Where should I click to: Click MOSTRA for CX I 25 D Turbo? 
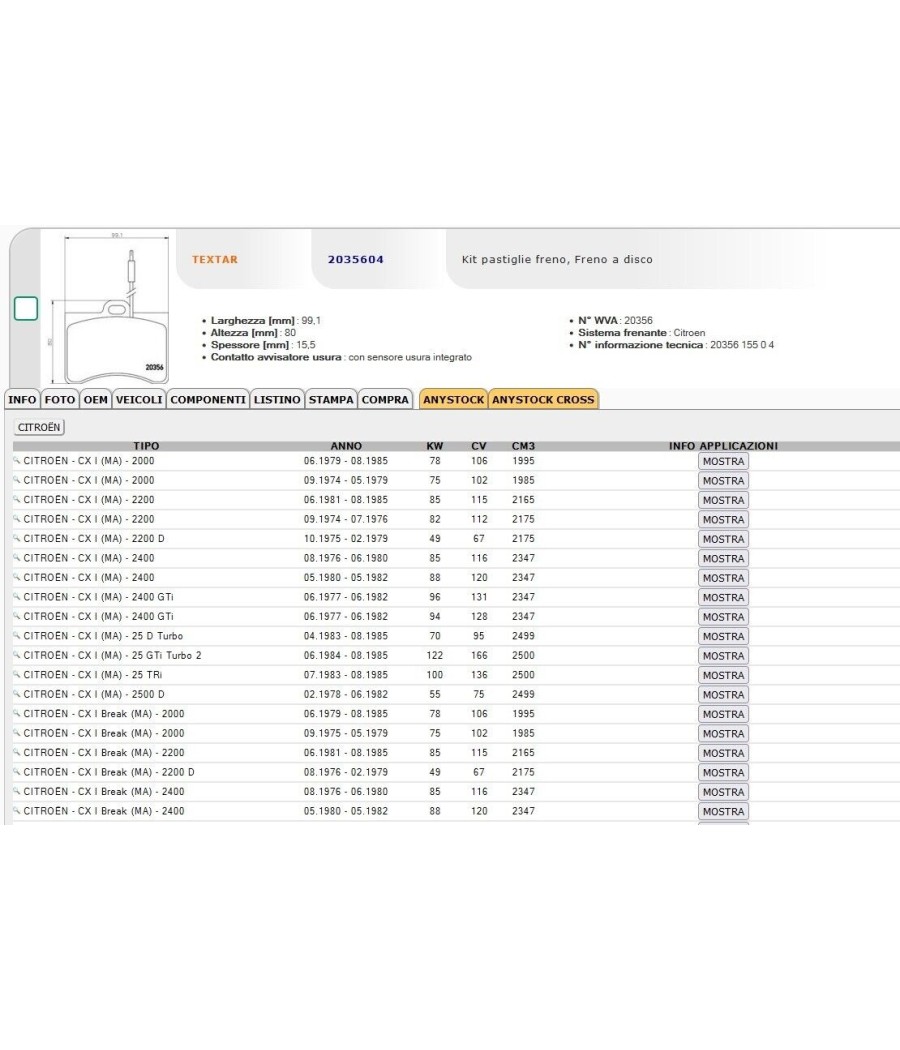point(723,636)
